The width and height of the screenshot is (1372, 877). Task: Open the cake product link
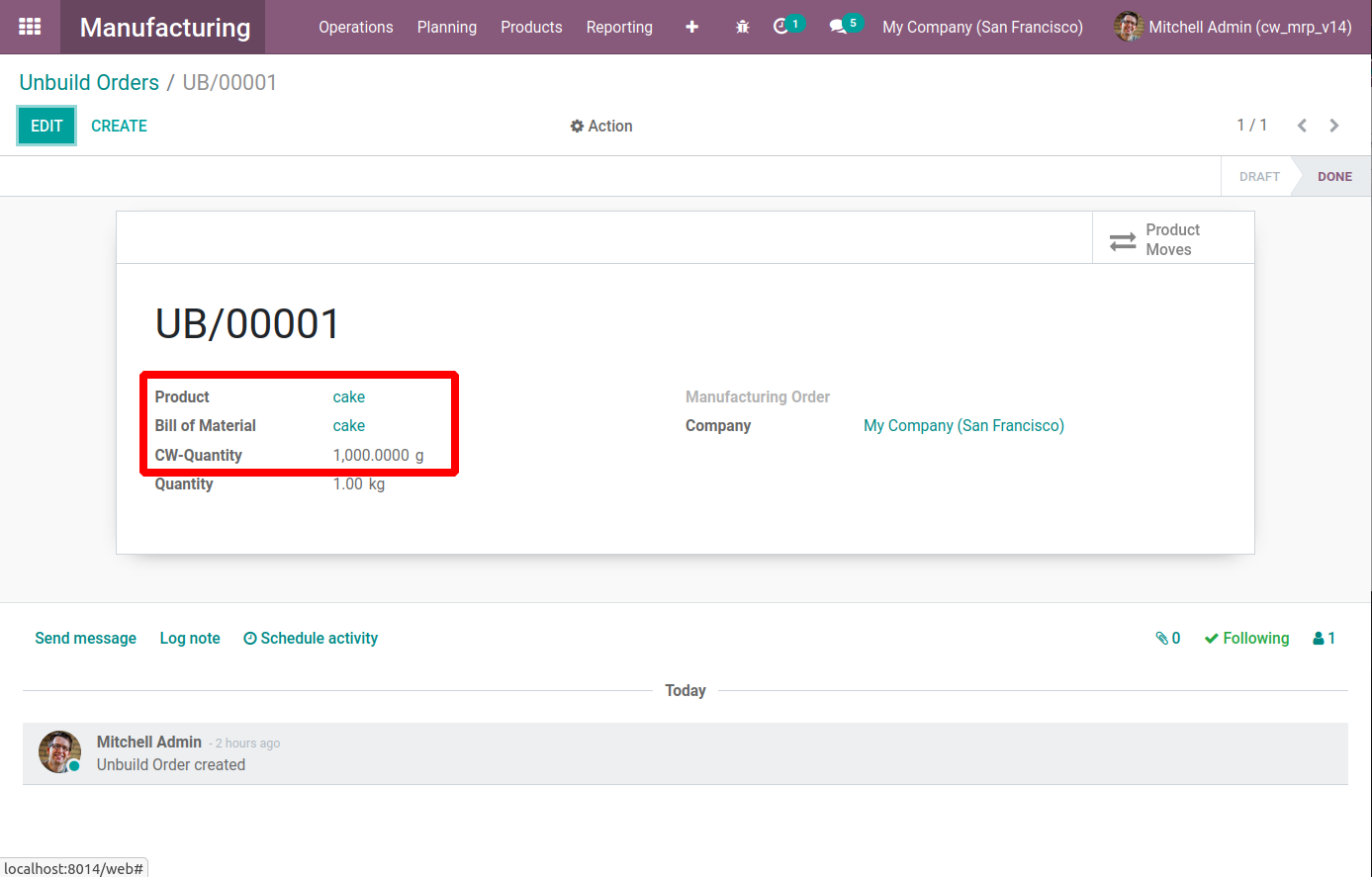point(349,397)
